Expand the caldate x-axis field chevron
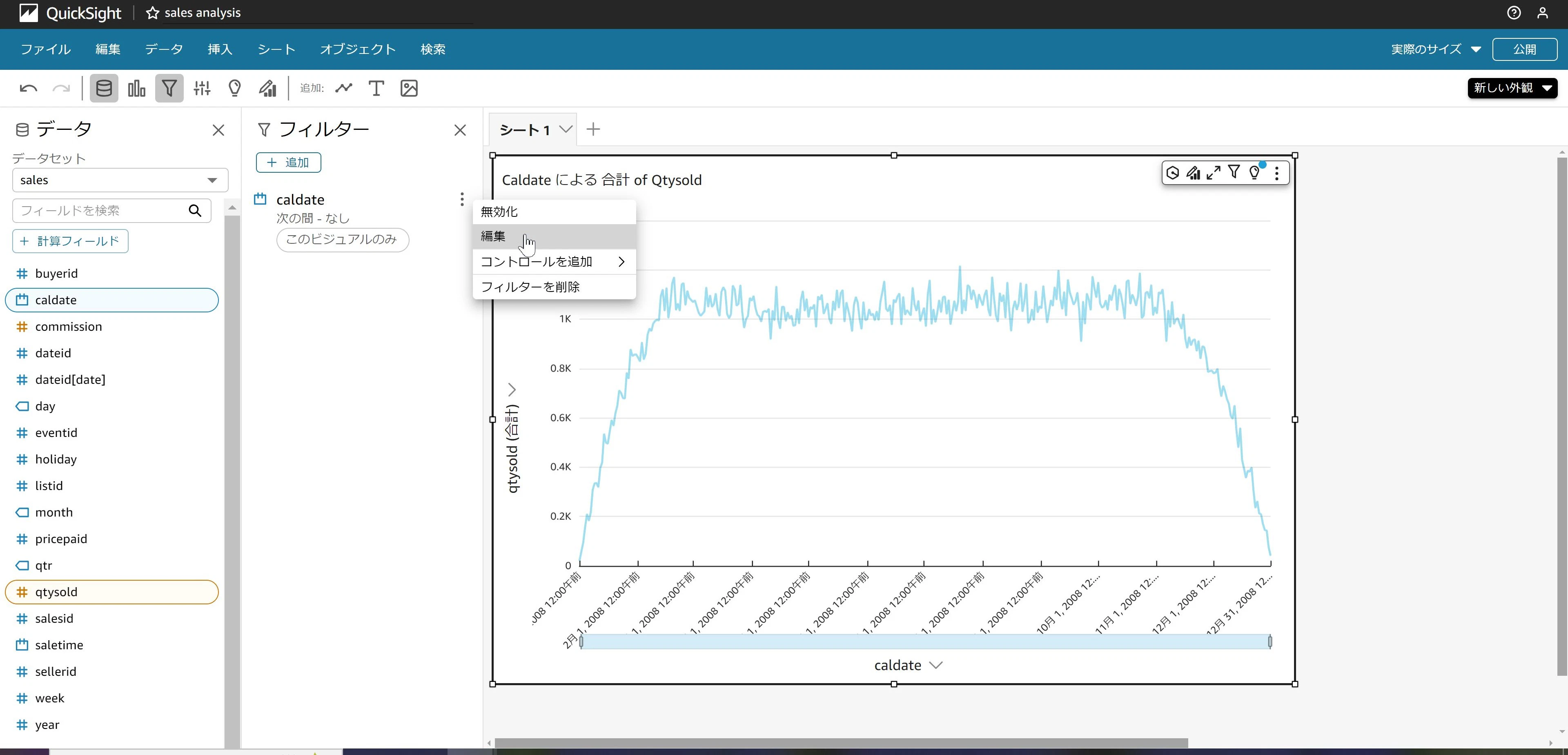This screenshot has height=755, width=1568. [936, 666]
